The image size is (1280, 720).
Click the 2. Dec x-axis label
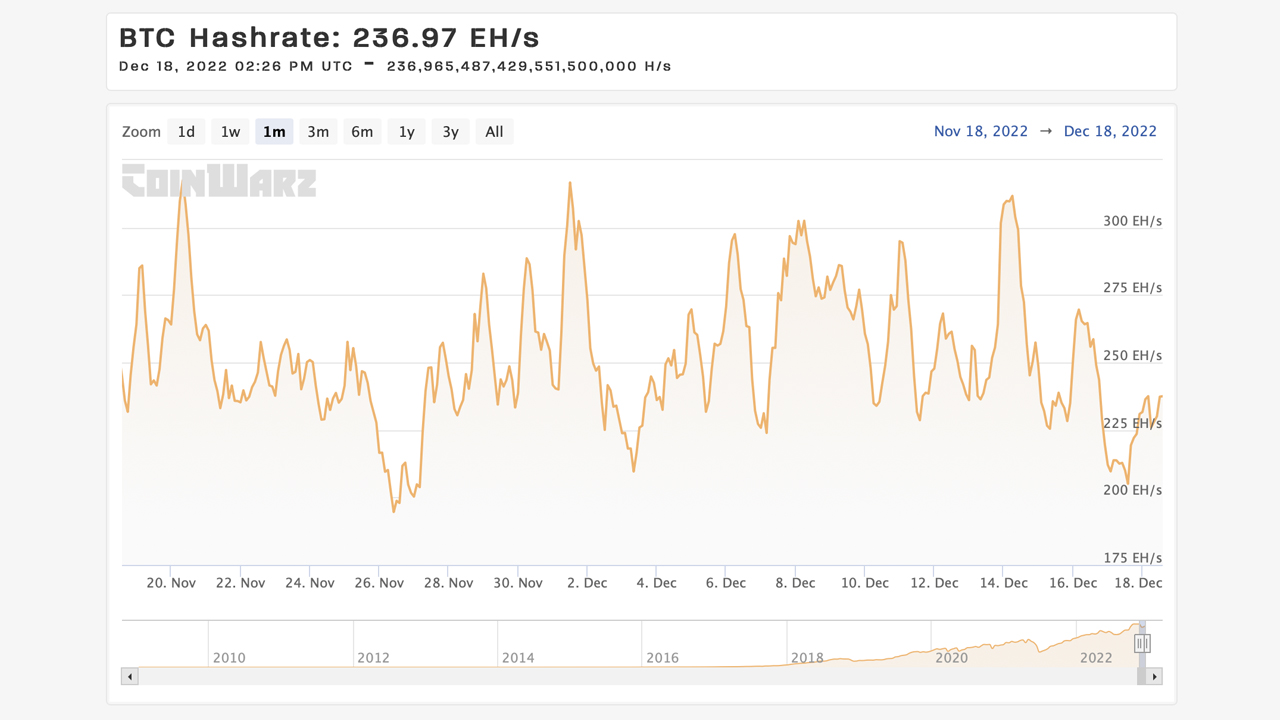[587, 583]
